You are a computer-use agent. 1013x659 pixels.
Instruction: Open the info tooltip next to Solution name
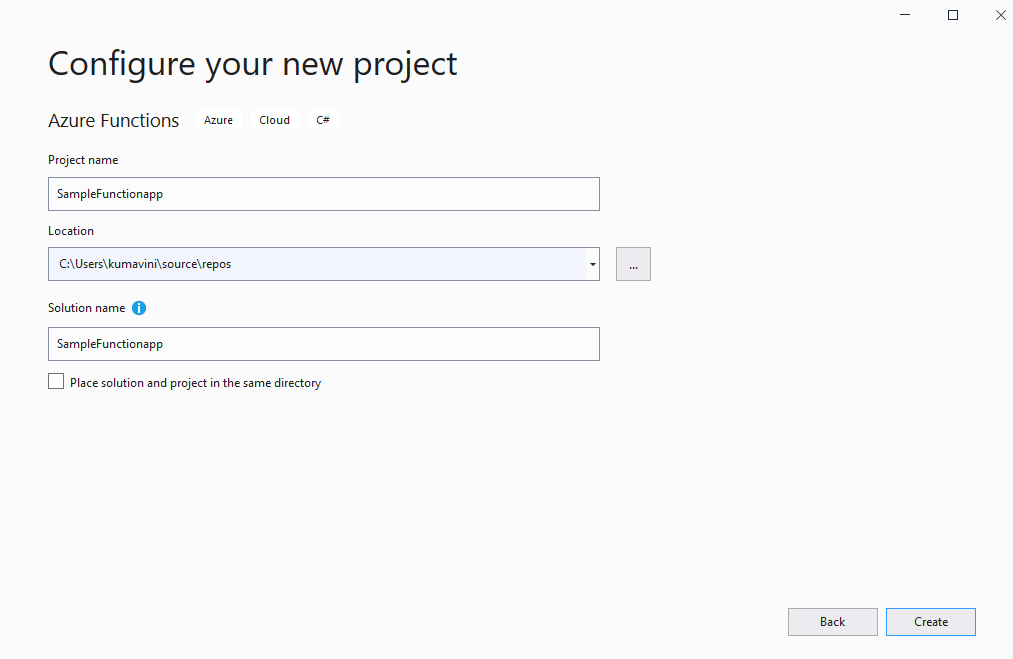(139, 308)
